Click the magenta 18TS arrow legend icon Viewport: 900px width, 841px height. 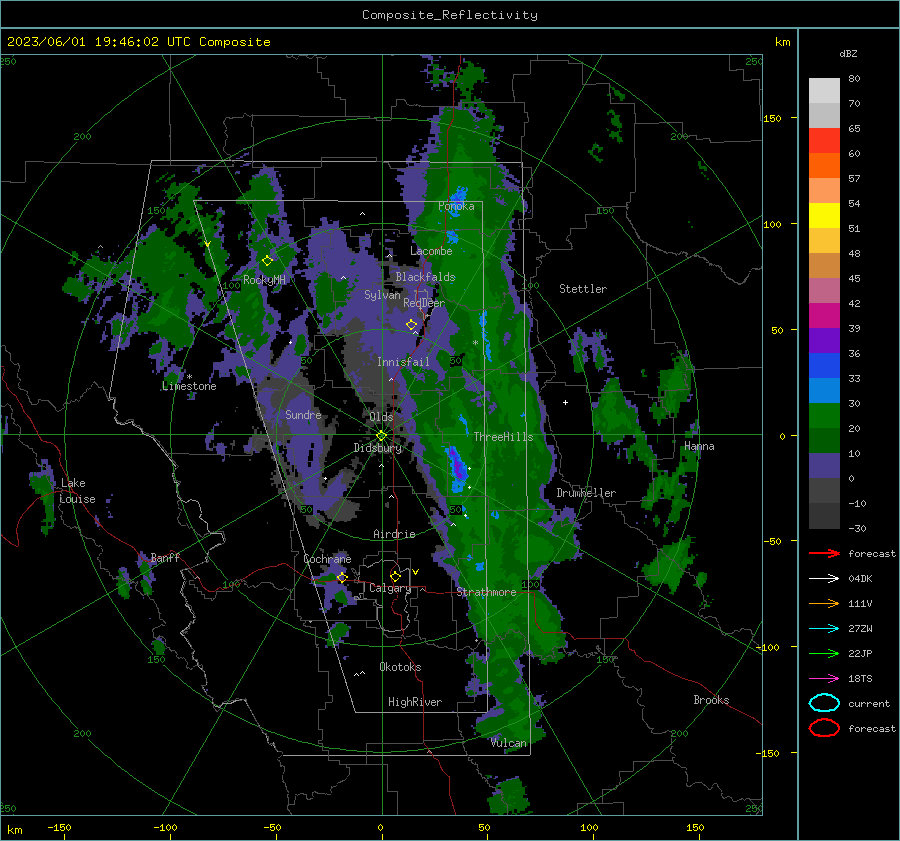(x=824, y=678)
